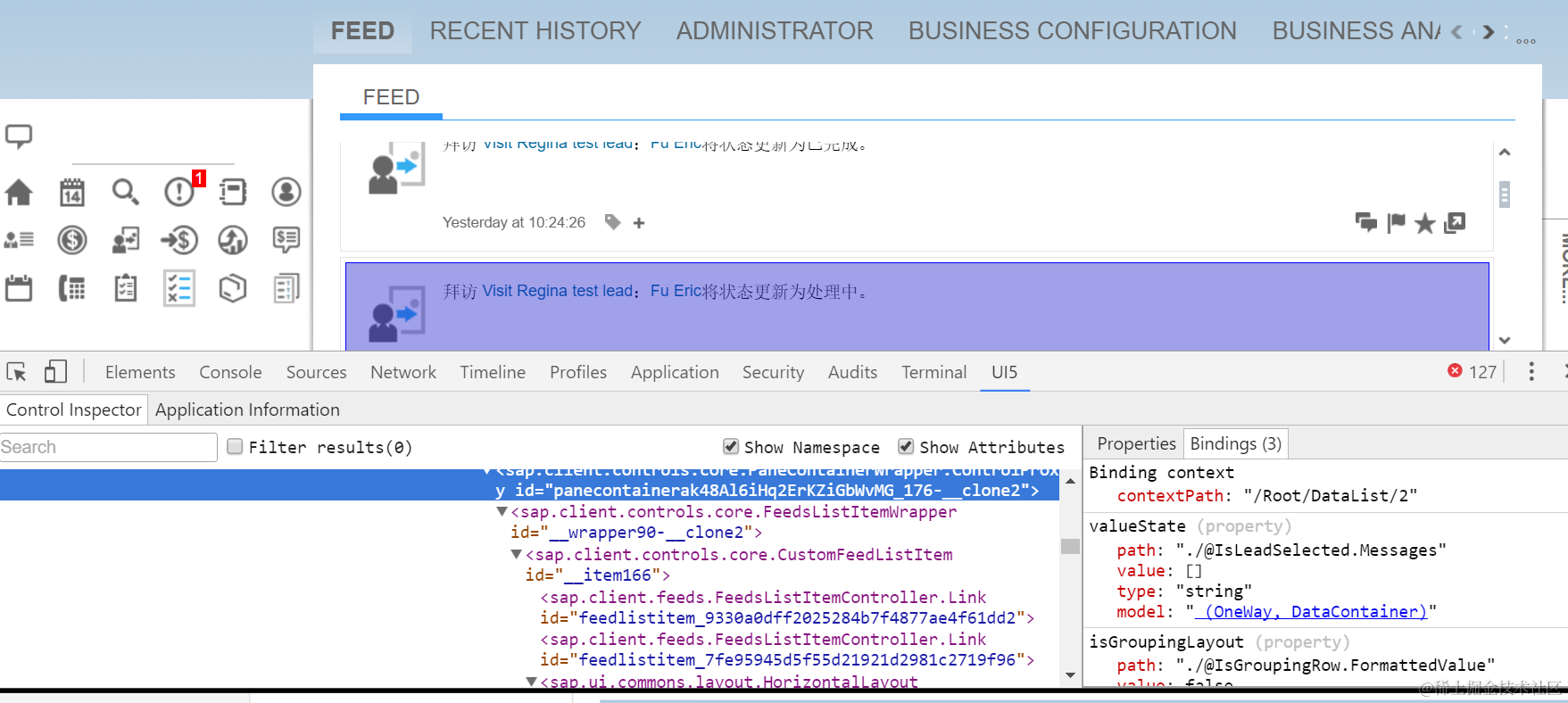Mark the feed item as favorite with star
Image resolution: width=1568 pixels, height=703 pixels.
pyautogui.click(x=1425, y=223)
